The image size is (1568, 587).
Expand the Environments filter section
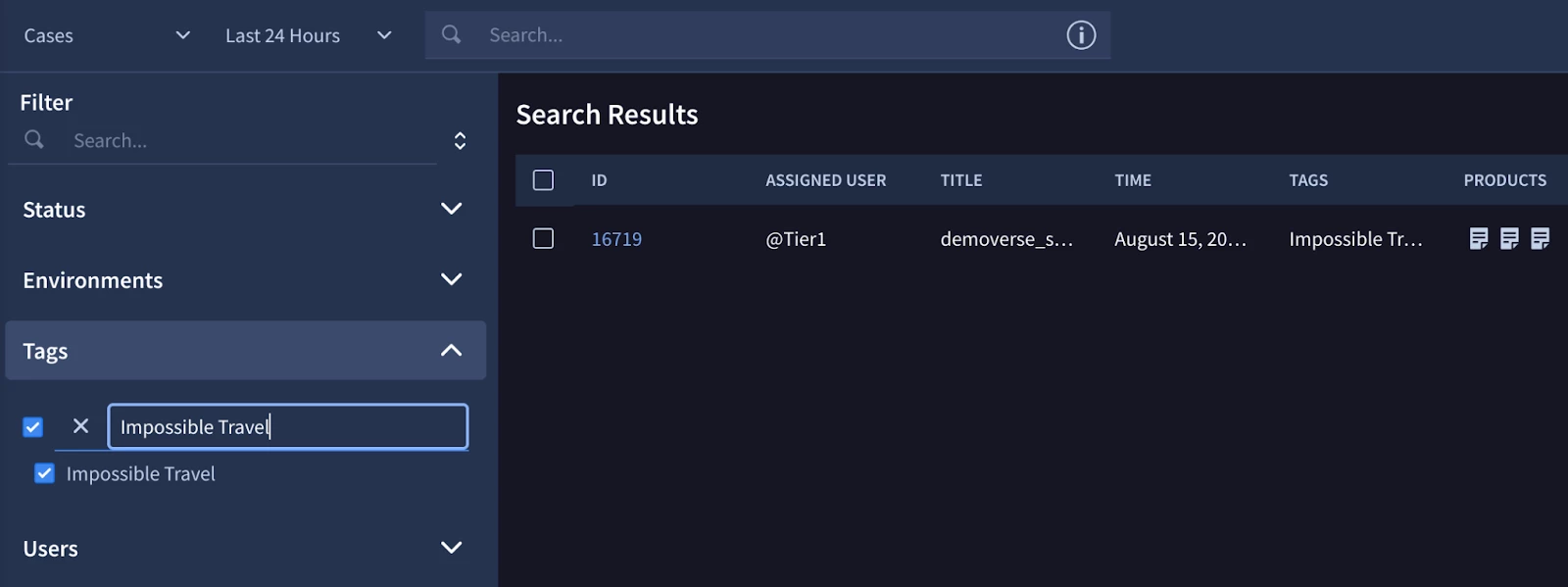(245, 279)
